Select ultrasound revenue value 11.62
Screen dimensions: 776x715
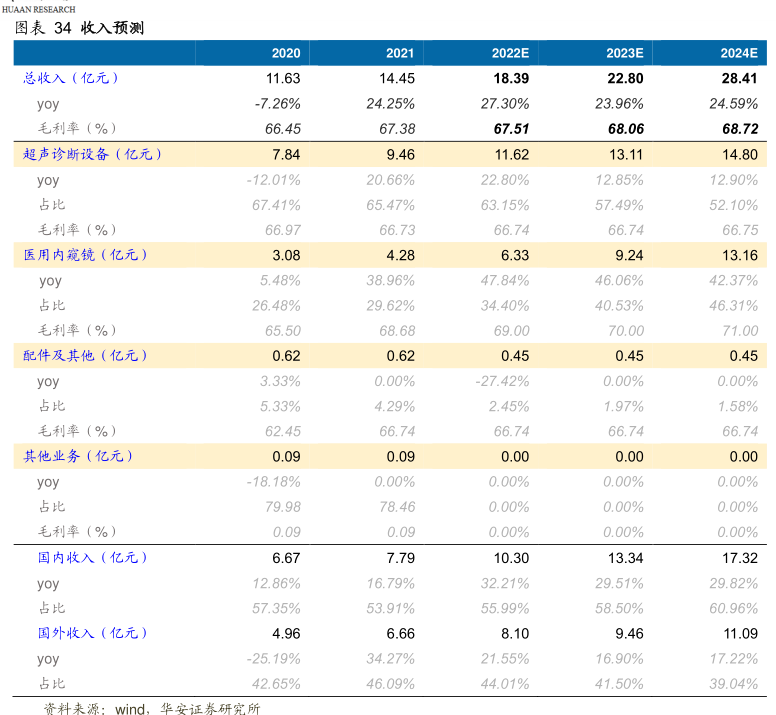click(512, 155)
